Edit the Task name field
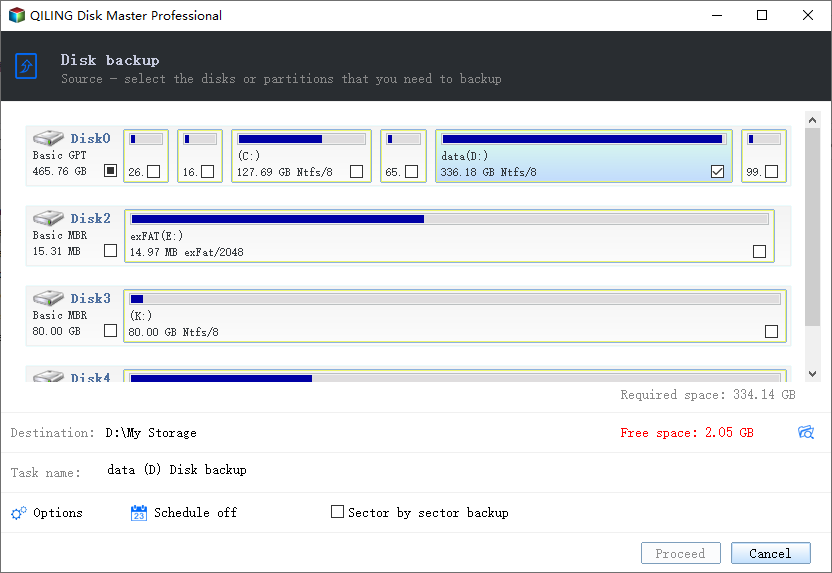 tap(177, 470)
